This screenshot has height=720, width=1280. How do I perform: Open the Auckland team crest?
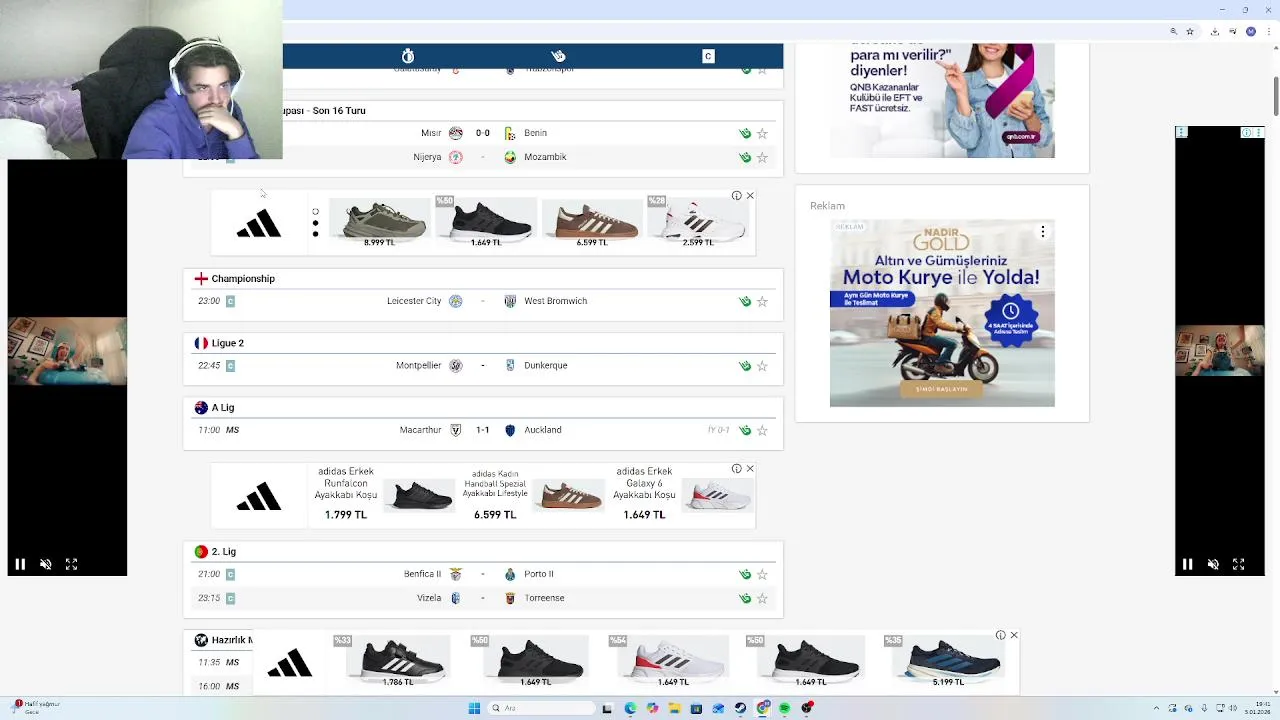pyautogui.click(x=510, y=430)
